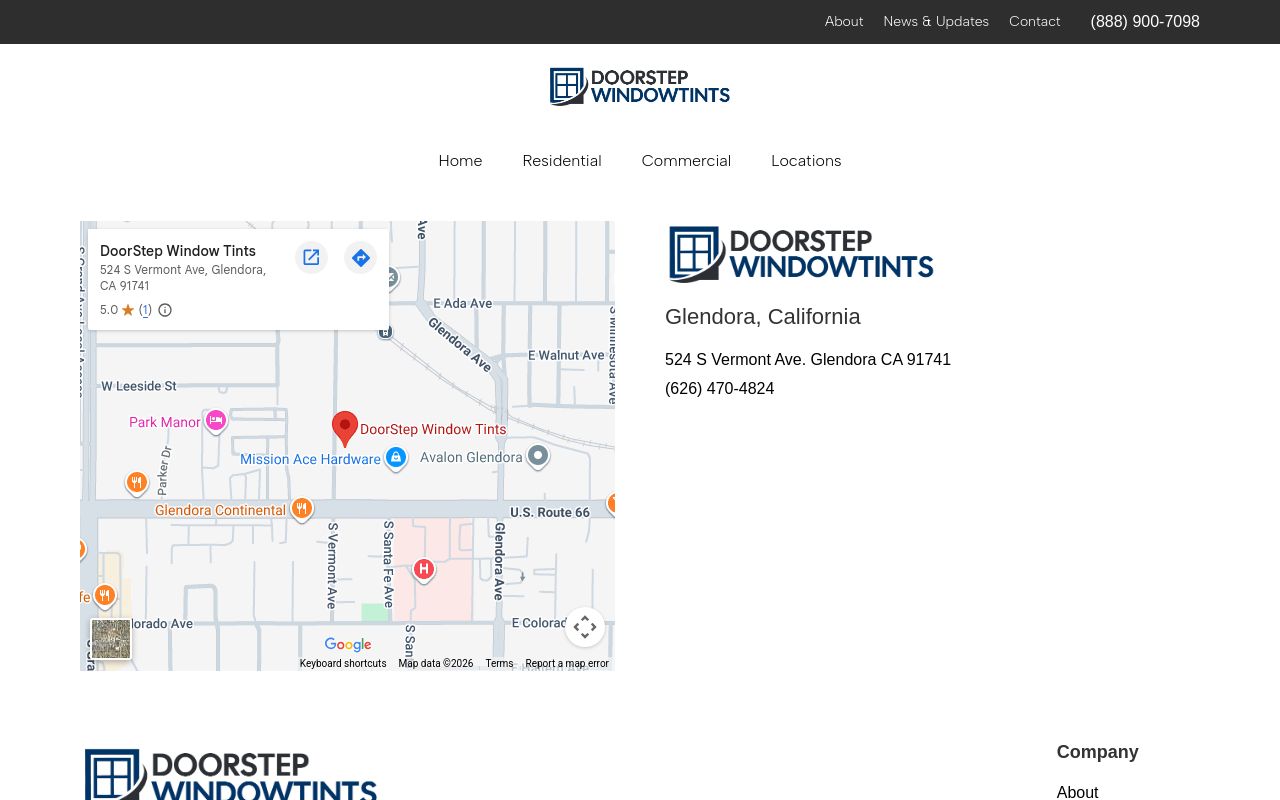Viewport: 1280px width, 800px height.
Task: Get directions arrow icon in map card
Action: tap(361, 257)
